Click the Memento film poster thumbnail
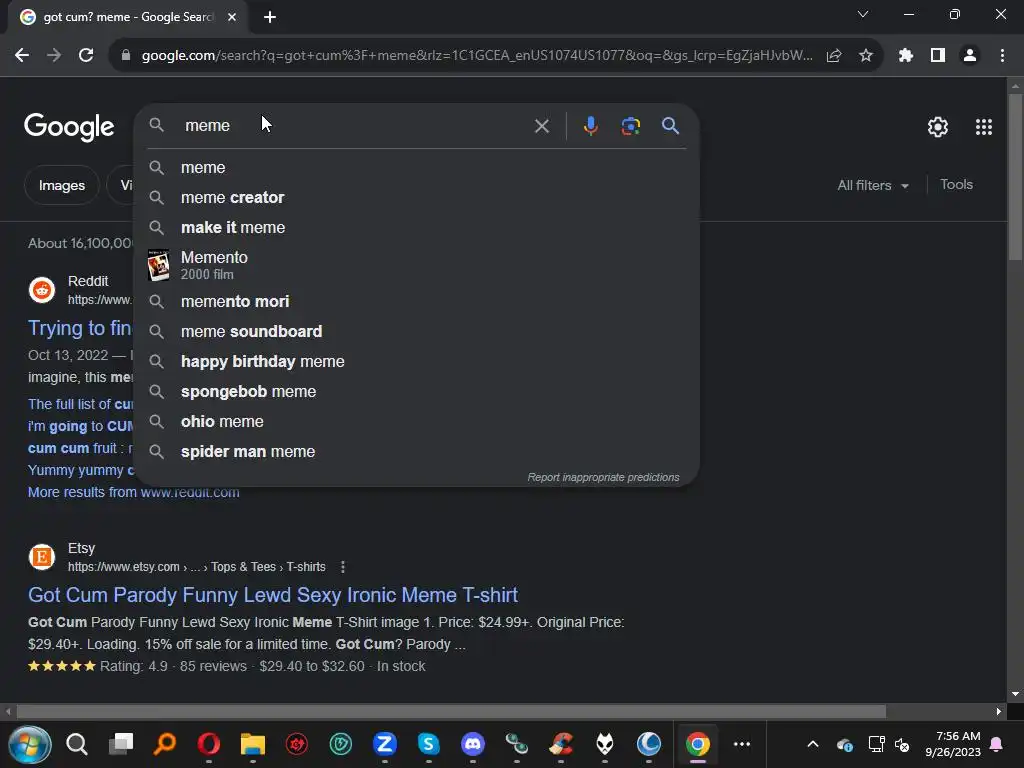 point(158,265)
